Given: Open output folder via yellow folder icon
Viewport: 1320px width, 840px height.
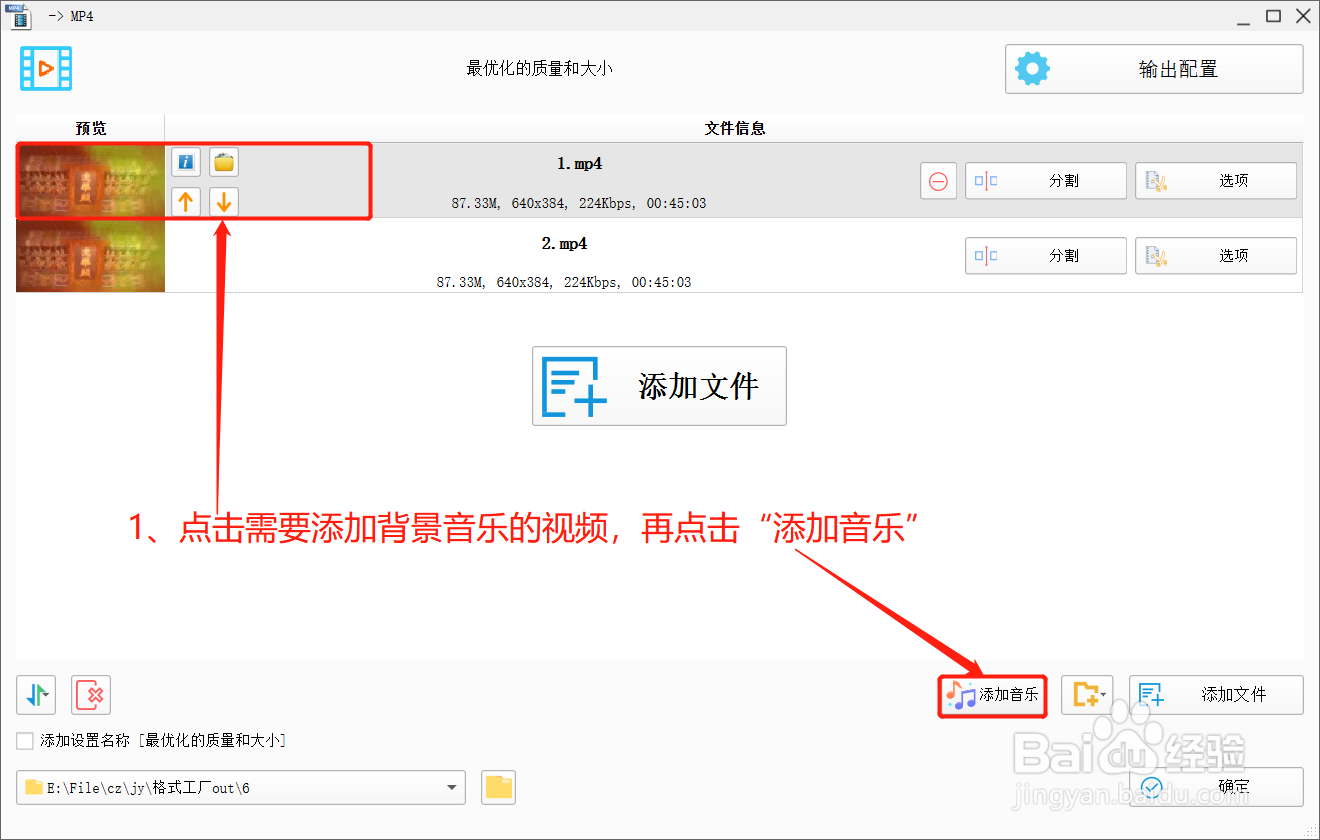Looking at the screenshot, I should (x=498, y=787).
